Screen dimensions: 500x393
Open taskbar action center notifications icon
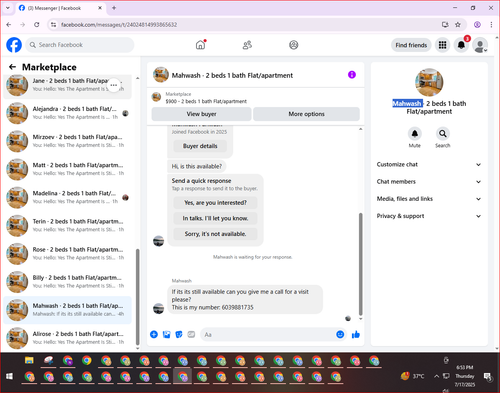pyautogui.click(x=488, y=376)
